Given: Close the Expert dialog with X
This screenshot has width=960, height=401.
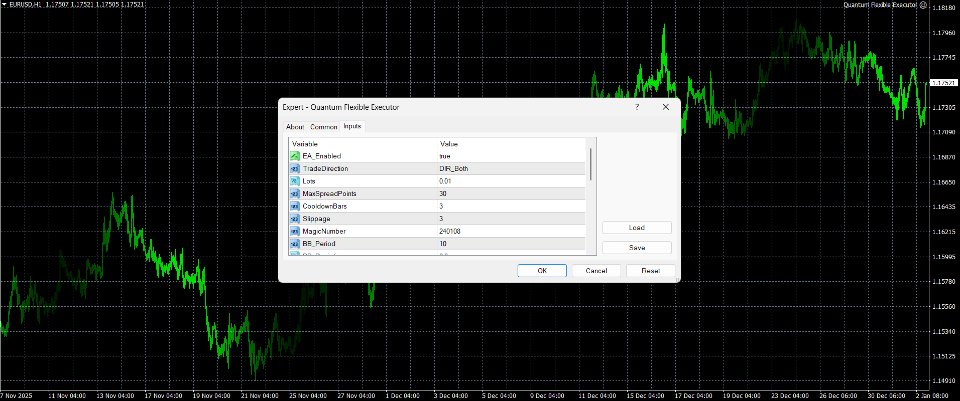Looking at the screenshot, I should point(666,107).
